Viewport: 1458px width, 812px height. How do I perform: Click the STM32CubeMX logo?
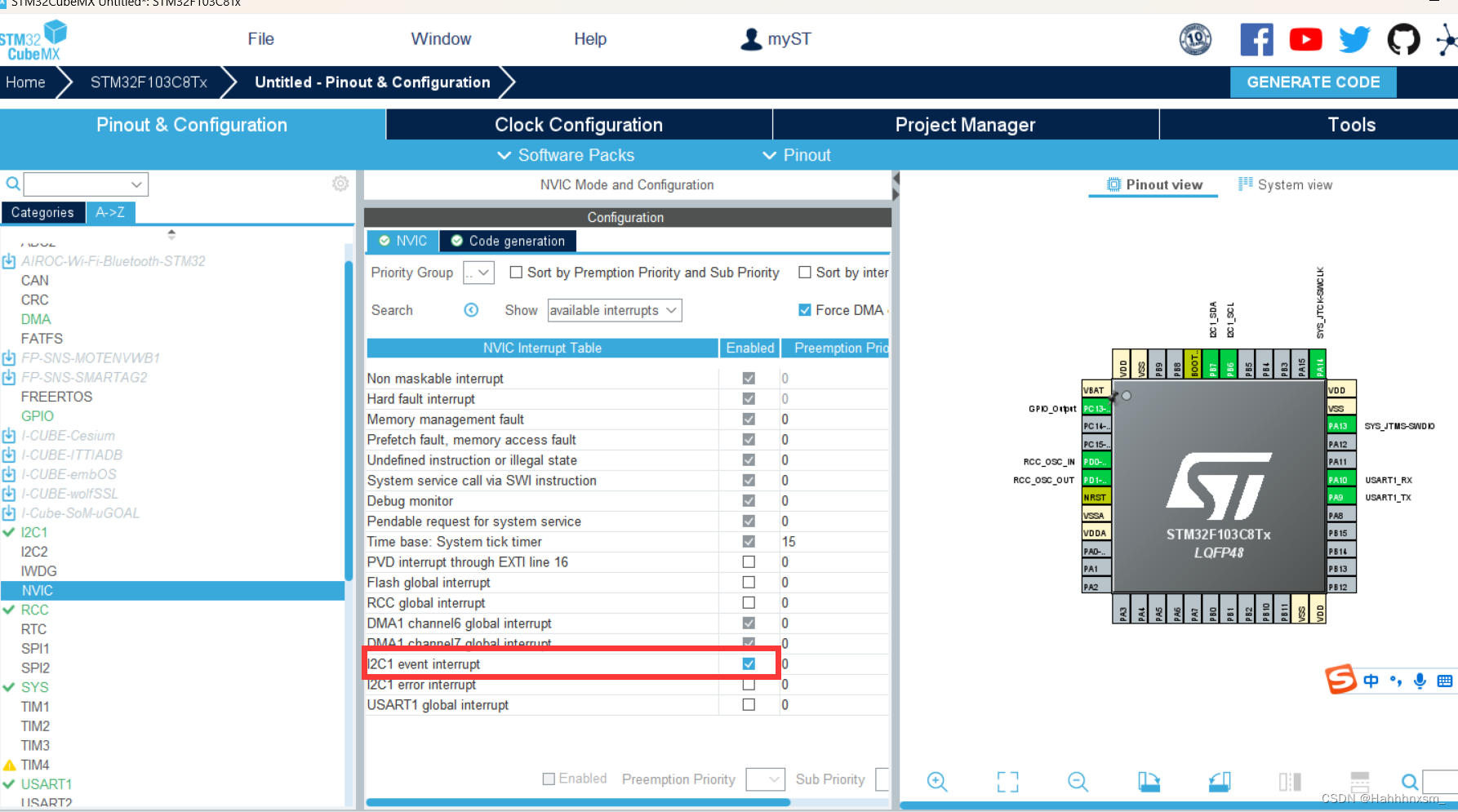click(x=33, y=40)
